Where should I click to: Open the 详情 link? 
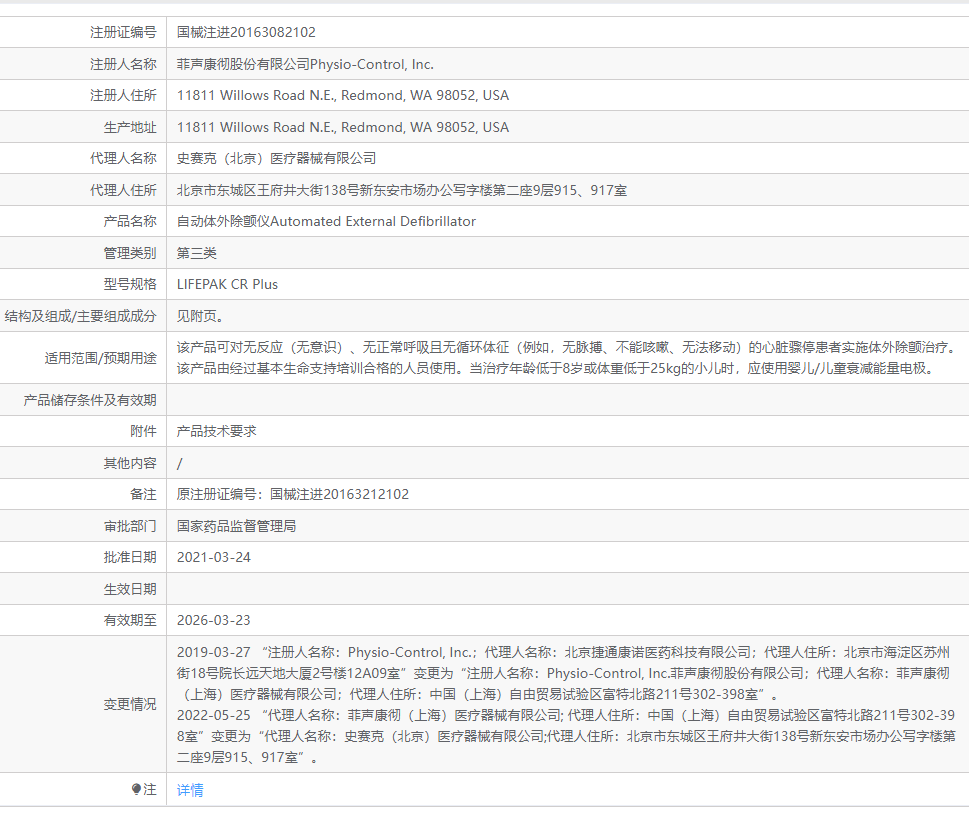(190, 789)
